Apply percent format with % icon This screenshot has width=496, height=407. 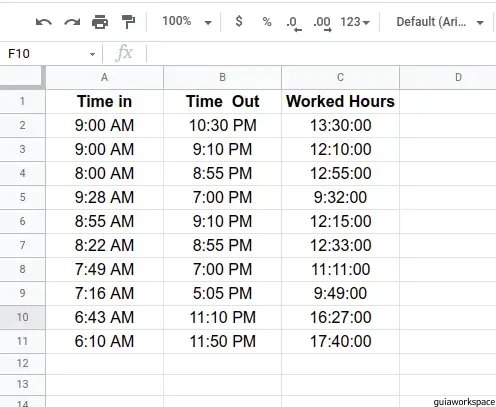coord(267,22)
